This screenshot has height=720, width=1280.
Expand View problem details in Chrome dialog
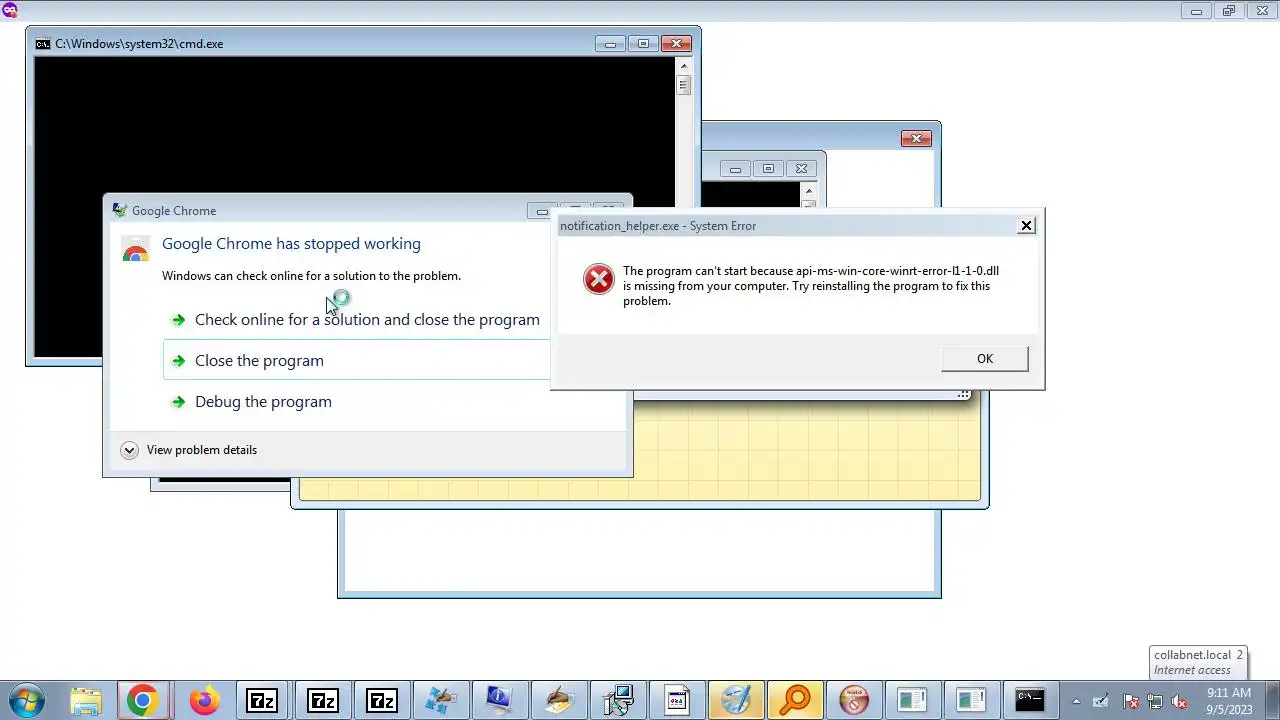point(189,450)
